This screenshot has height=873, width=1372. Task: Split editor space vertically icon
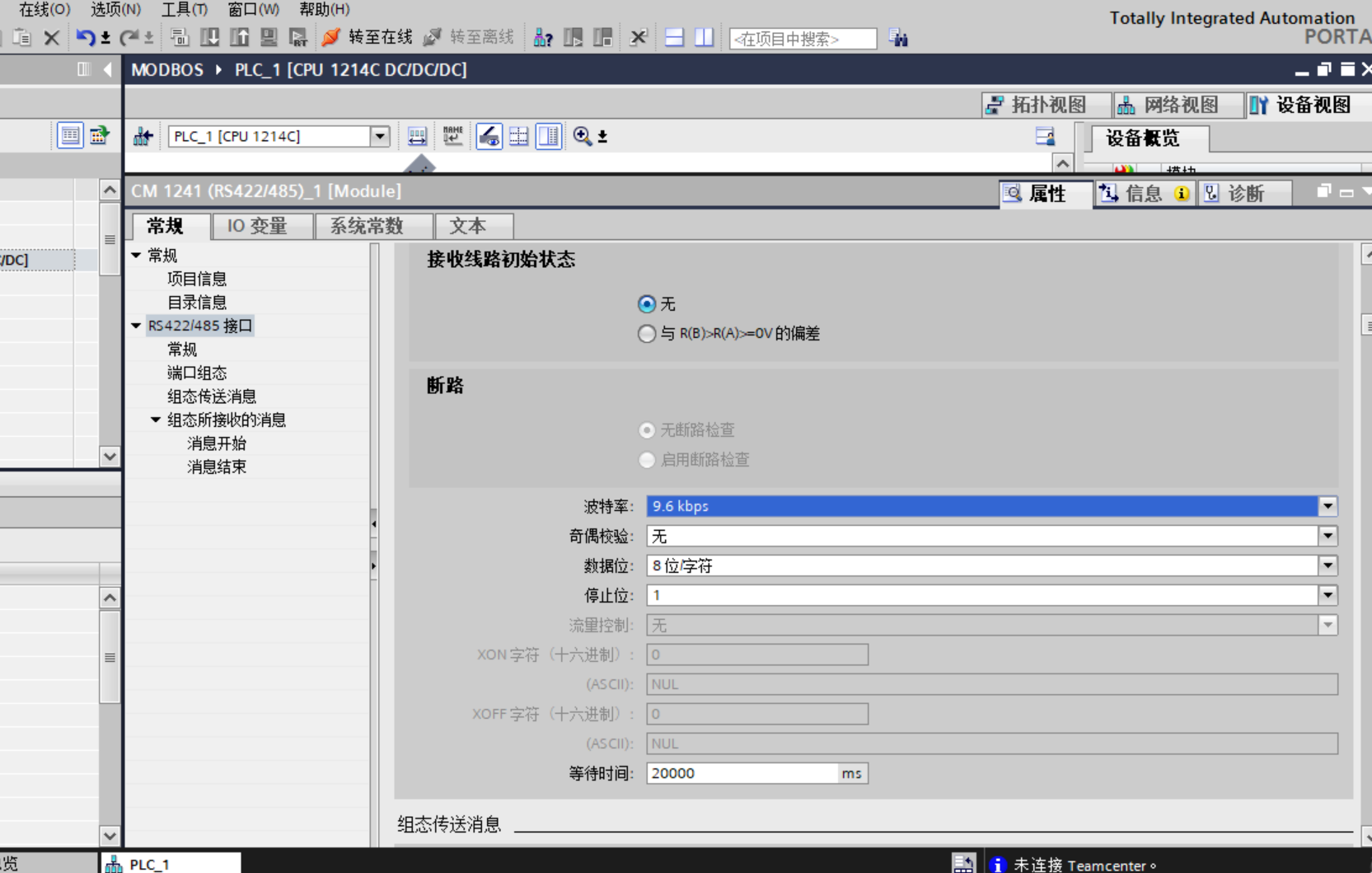tap(704, 37)
